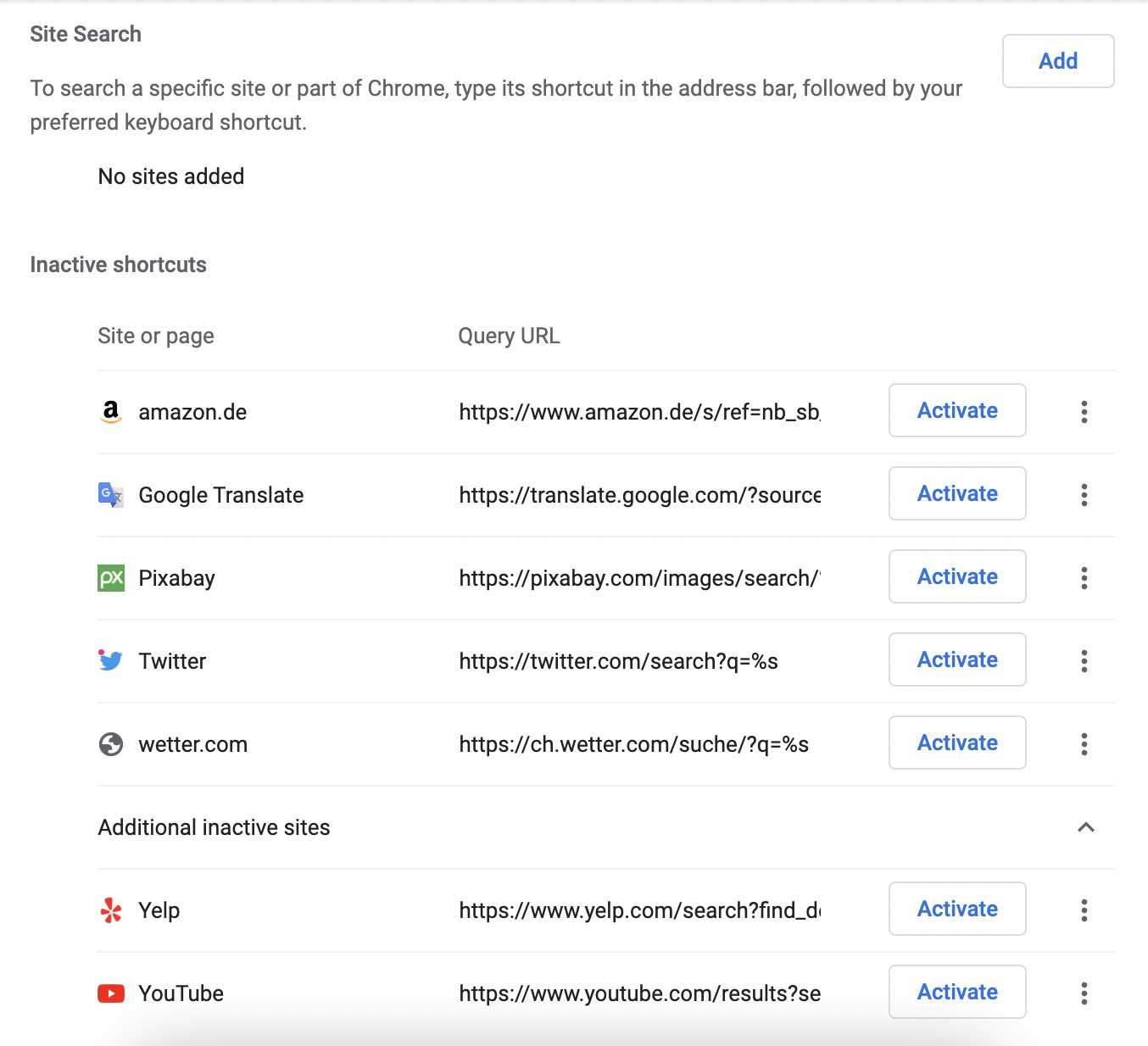Open more actions menu for Pixabay
1148x1046 pixels.
click(x=1084, y=578)
